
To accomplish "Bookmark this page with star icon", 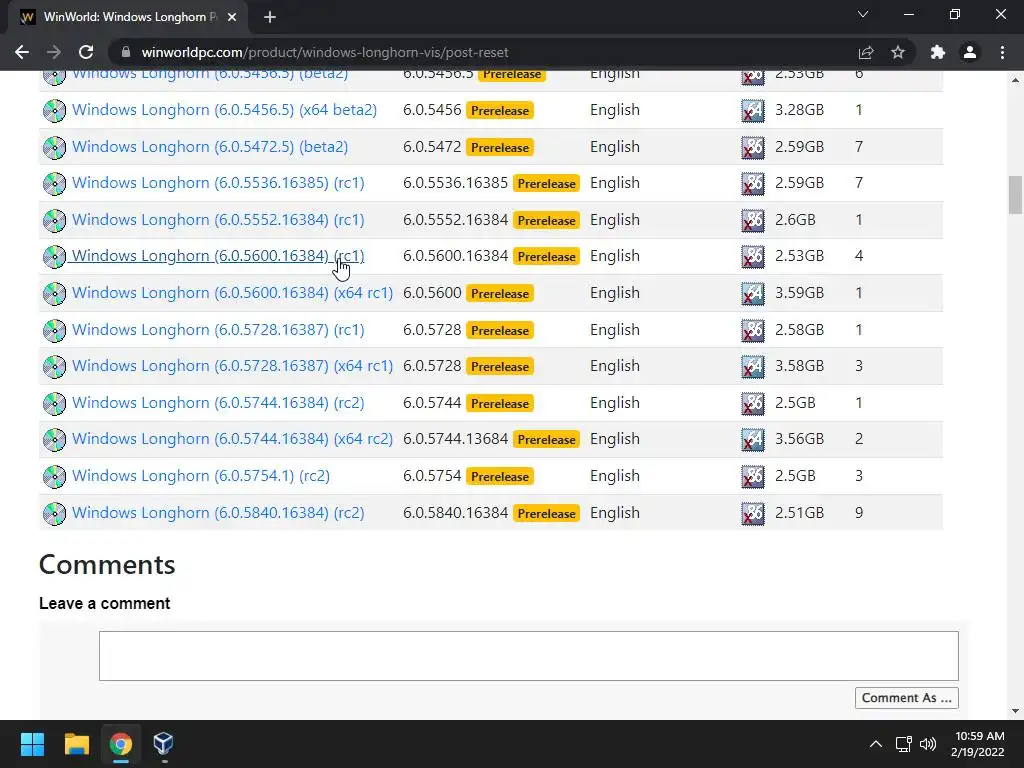I will click(898, 52).
